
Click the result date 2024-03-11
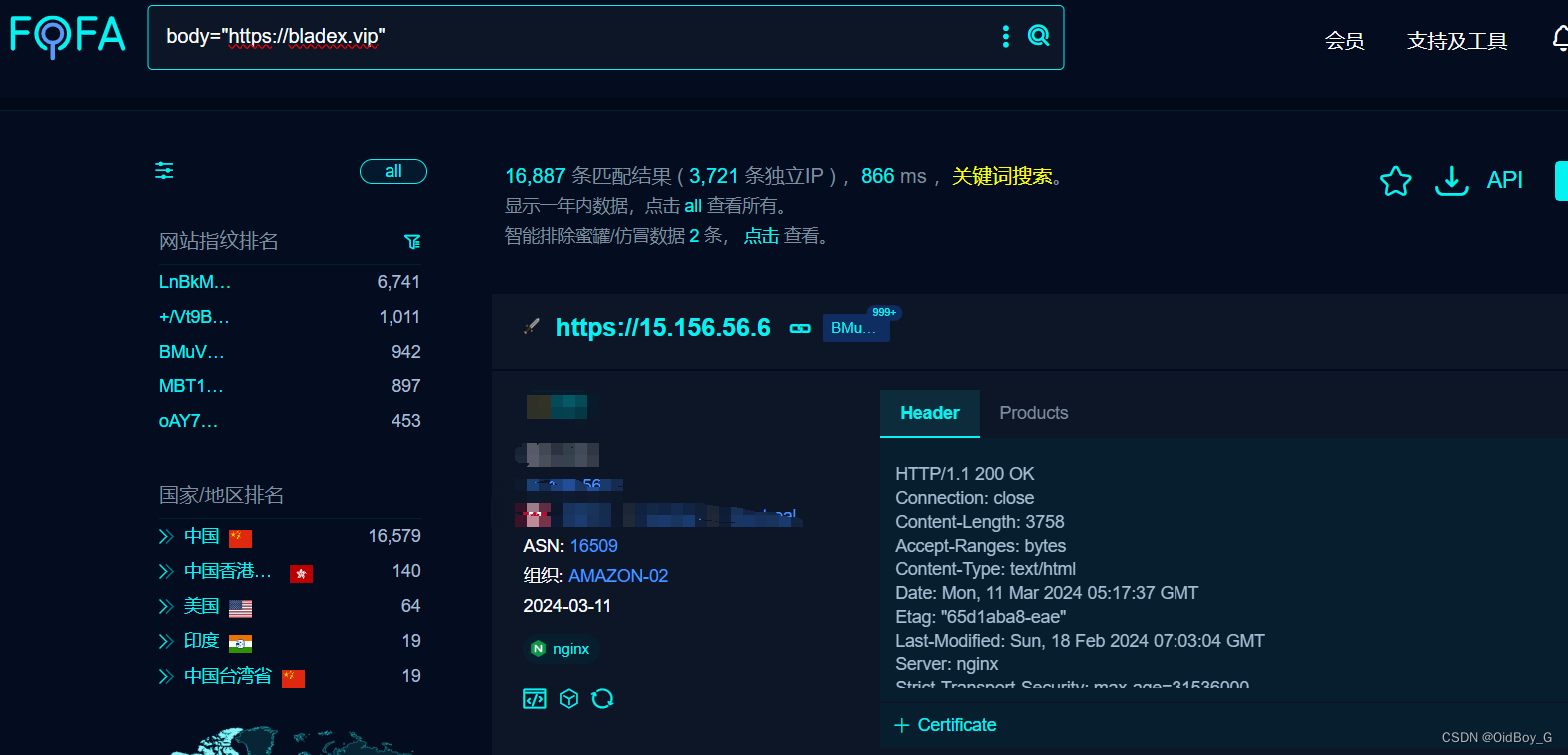point(567,606)
